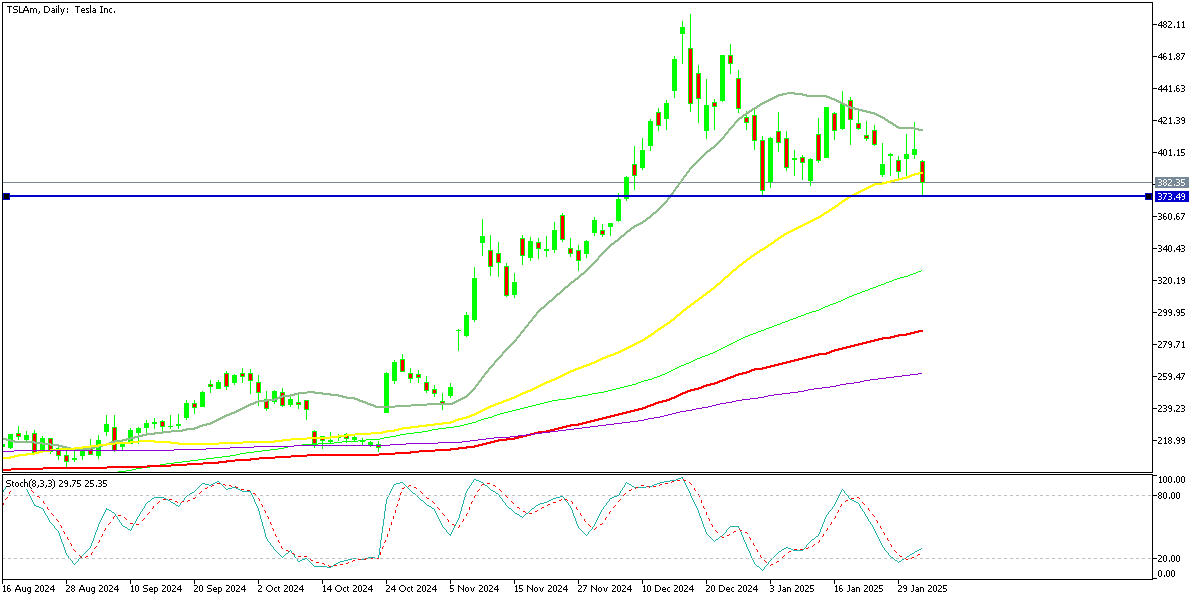Click the 100.00 stochastic scale label

coord(1171,481)
